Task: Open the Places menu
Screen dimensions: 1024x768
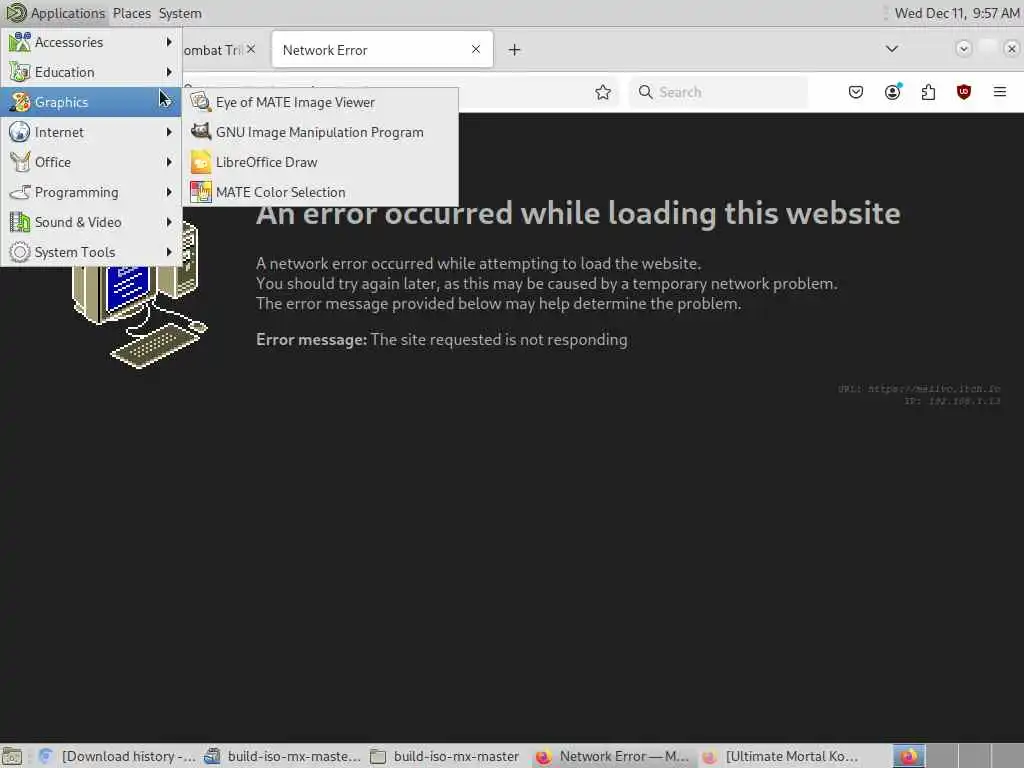Action: click(131, 13)
